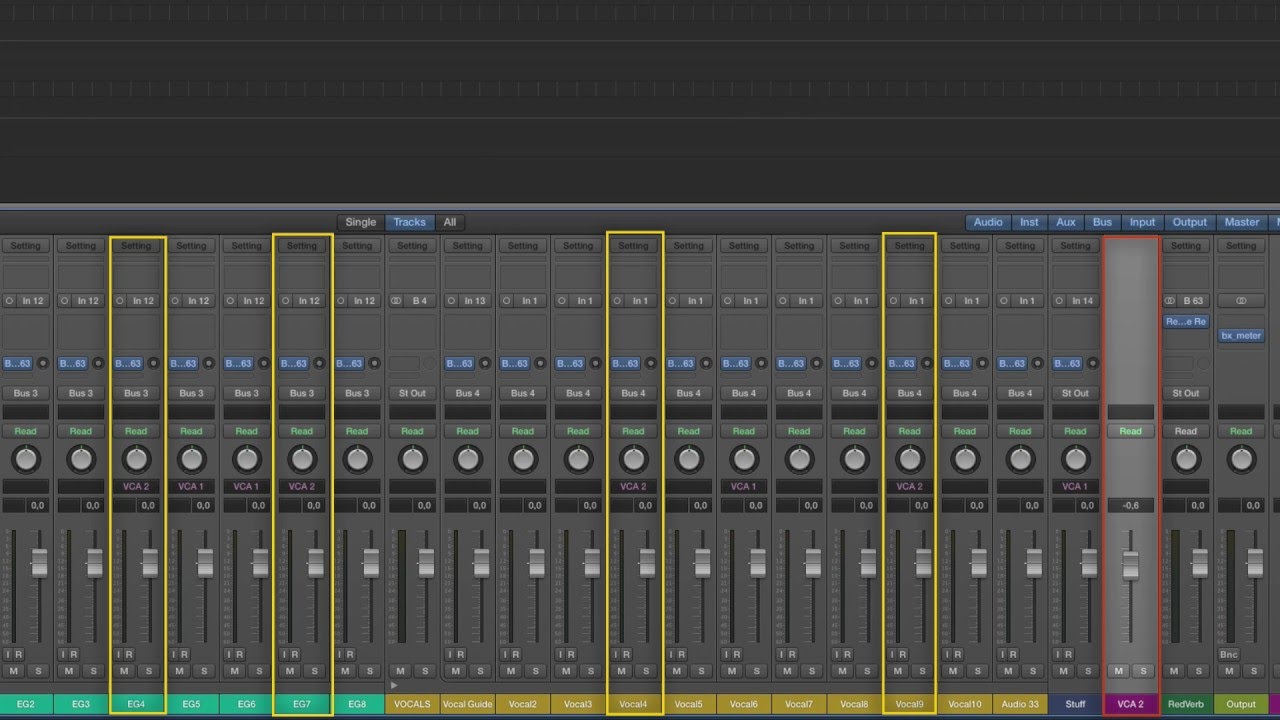
Task: Toggle the Input channel filter button
Action: (1142, 222)
